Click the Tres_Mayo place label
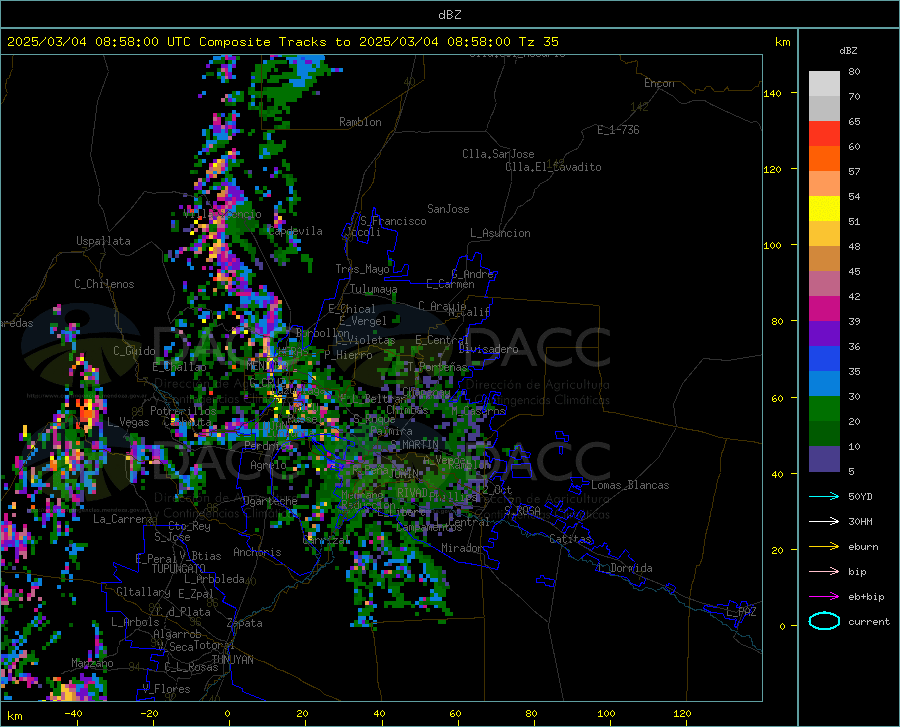This screenshot has height=727, width=900. click(363, 269)
